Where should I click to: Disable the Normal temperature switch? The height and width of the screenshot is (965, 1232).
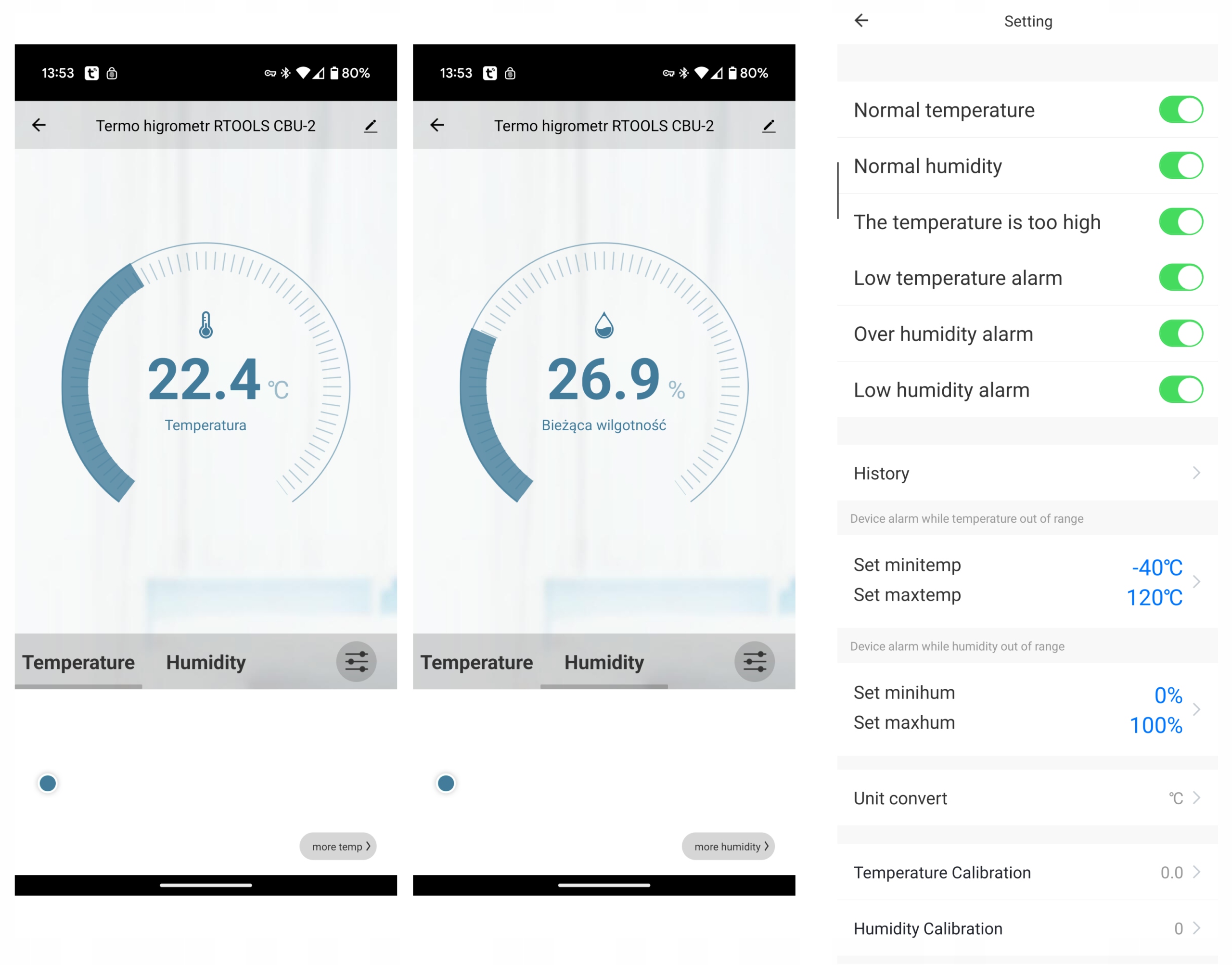click(1180, 110)
